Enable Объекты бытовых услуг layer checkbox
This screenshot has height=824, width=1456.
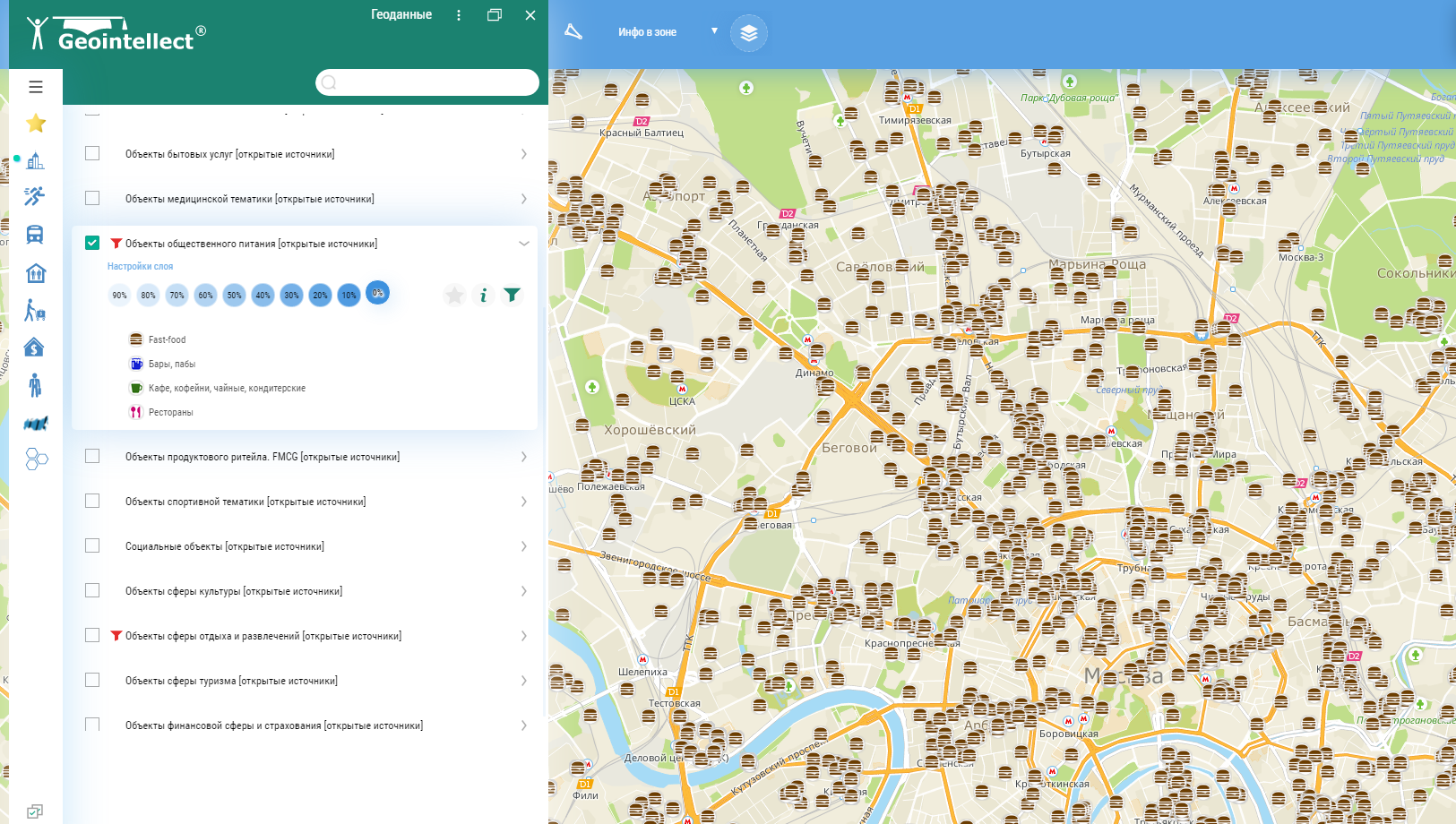click(x=92, y=153)
